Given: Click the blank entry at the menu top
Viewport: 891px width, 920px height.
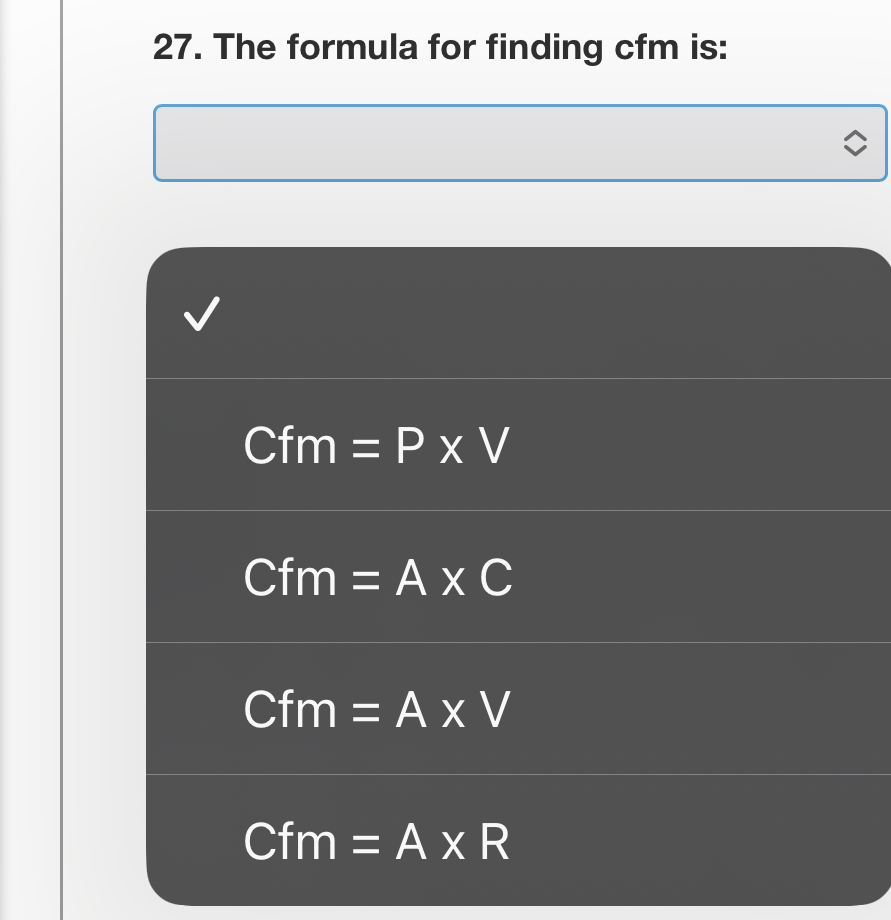Looking at the screenshot, I should point(500,313).
